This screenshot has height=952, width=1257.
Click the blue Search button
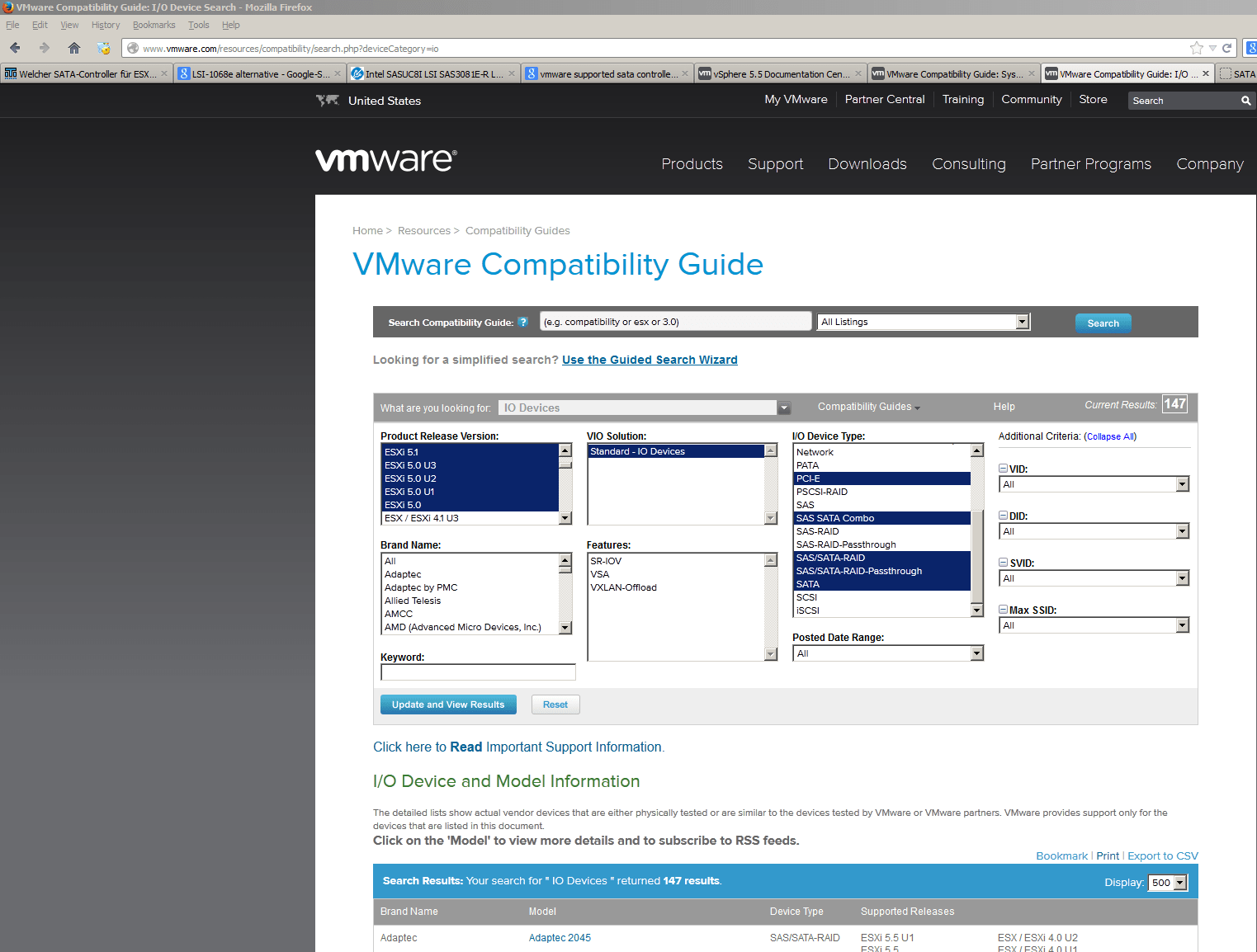point(1103,323)
